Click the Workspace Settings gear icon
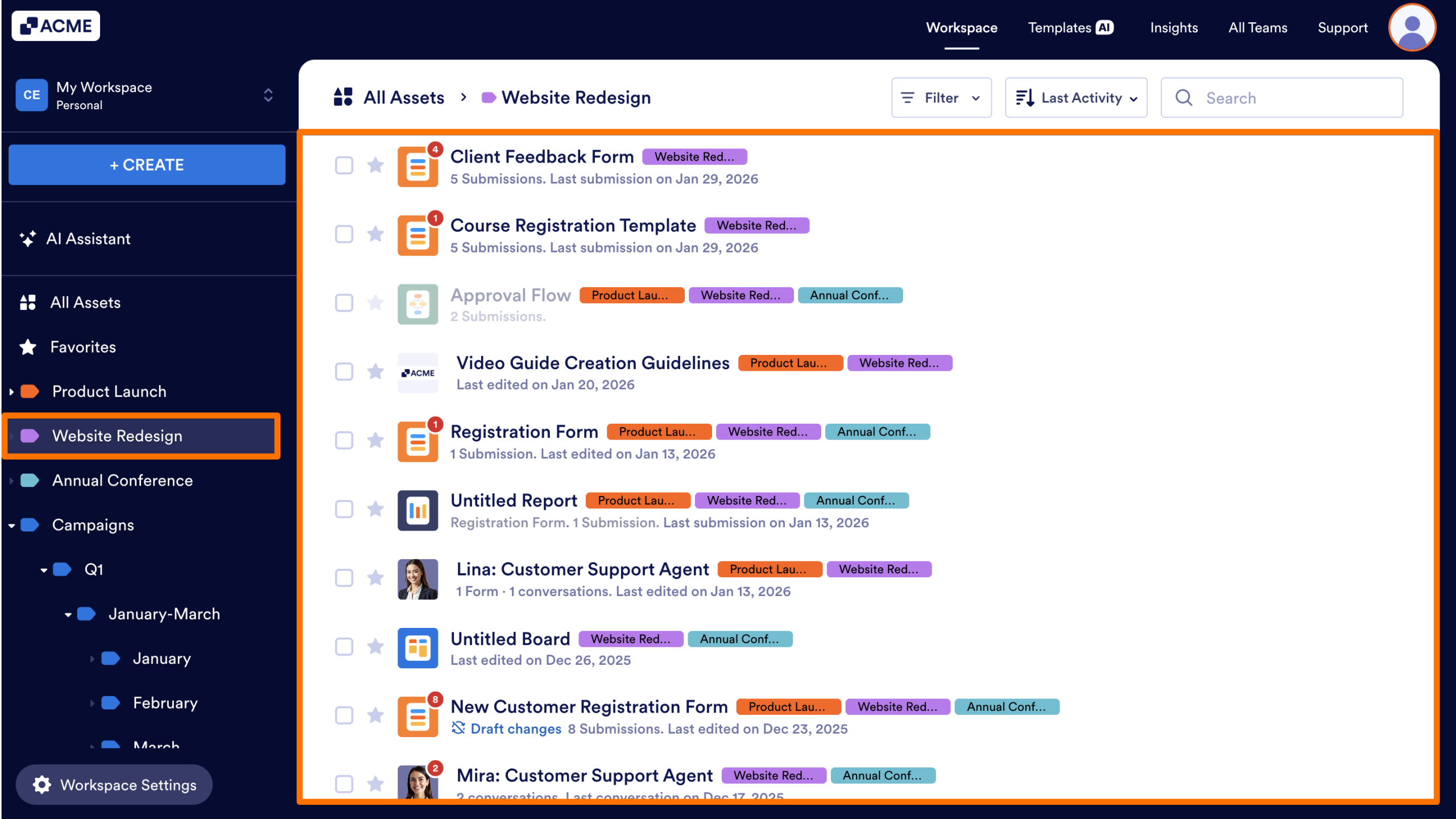This screenshot has width=1456, height=819. click(42, 785)
